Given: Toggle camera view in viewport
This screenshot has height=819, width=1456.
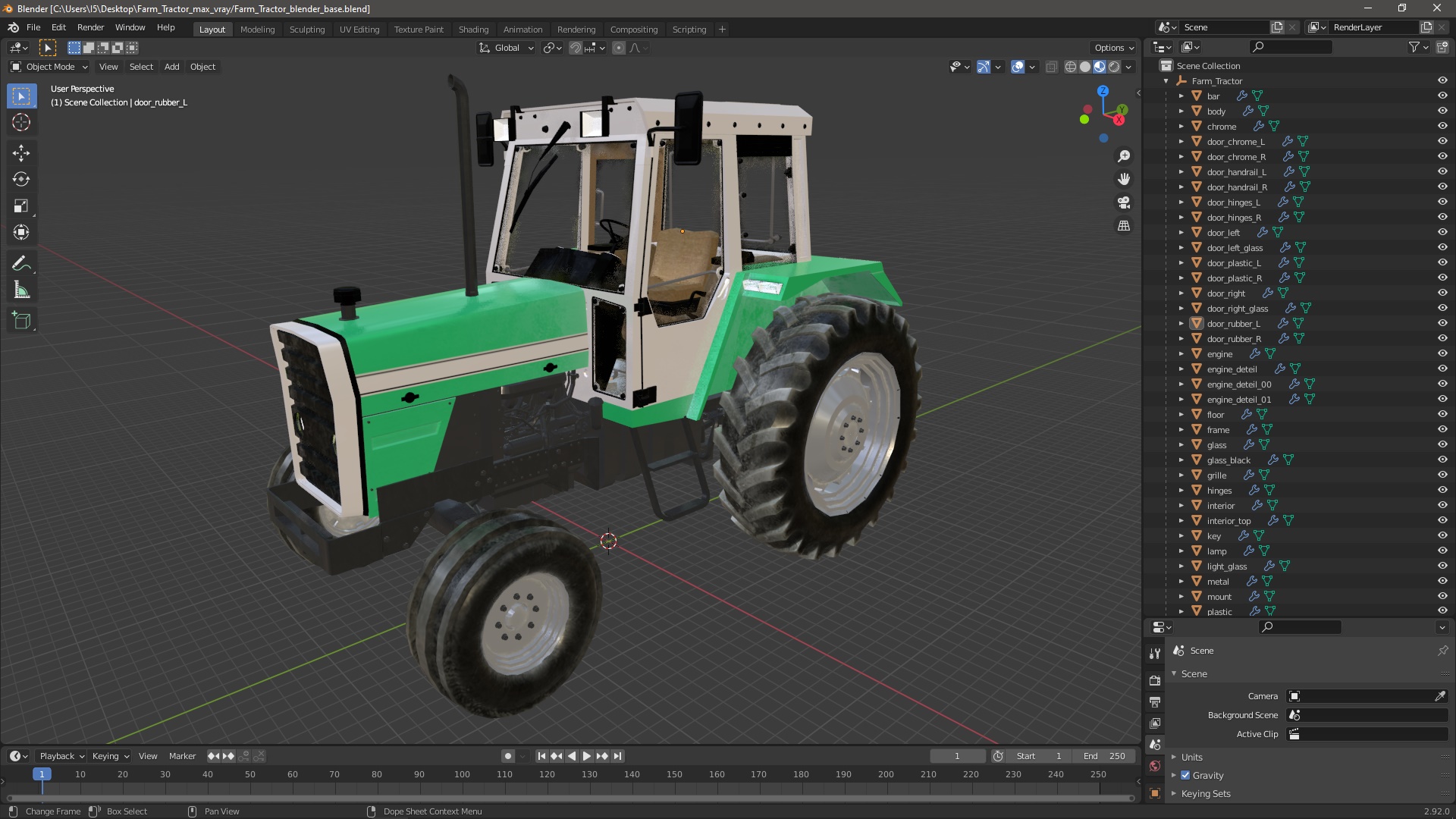Looking at the screenshot, I should [1124, 202].
